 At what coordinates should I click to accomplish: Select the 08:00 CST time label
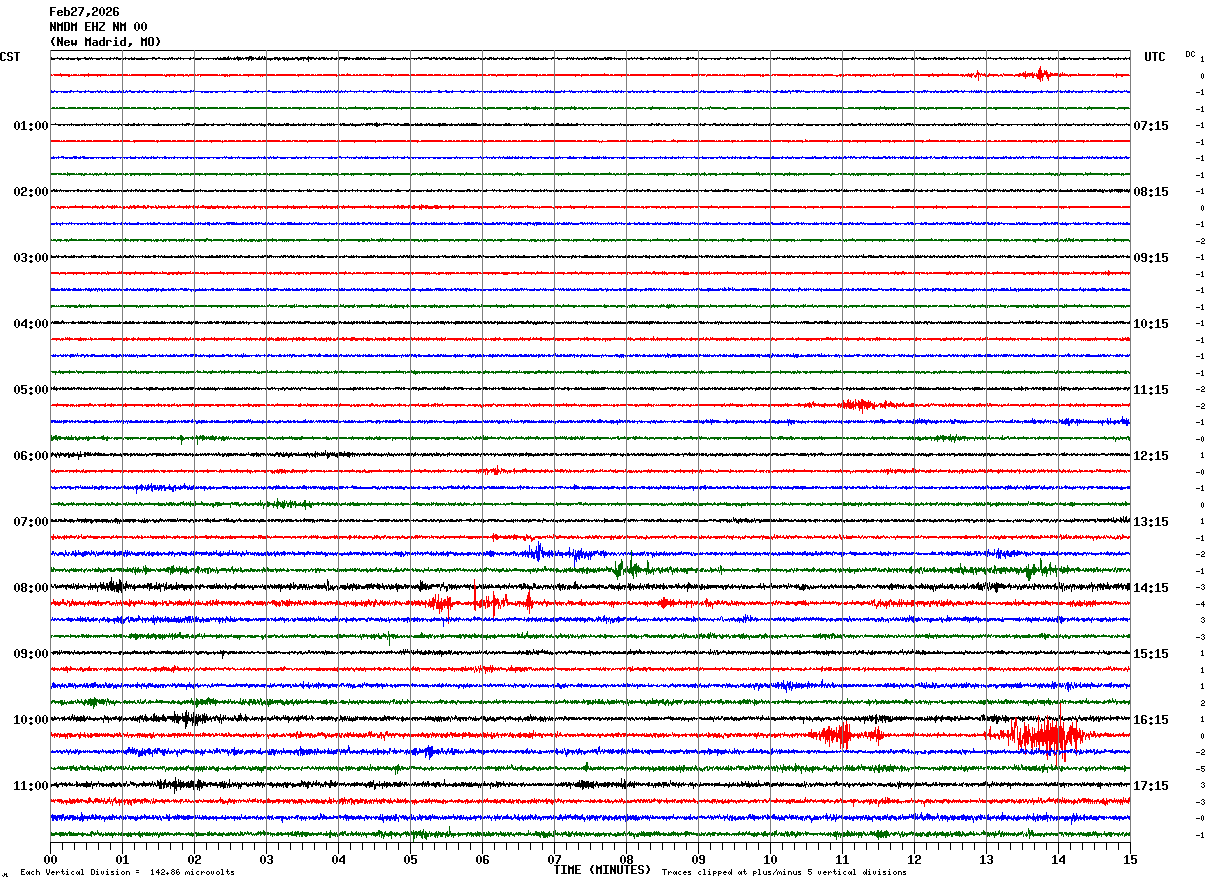point(30,588)
